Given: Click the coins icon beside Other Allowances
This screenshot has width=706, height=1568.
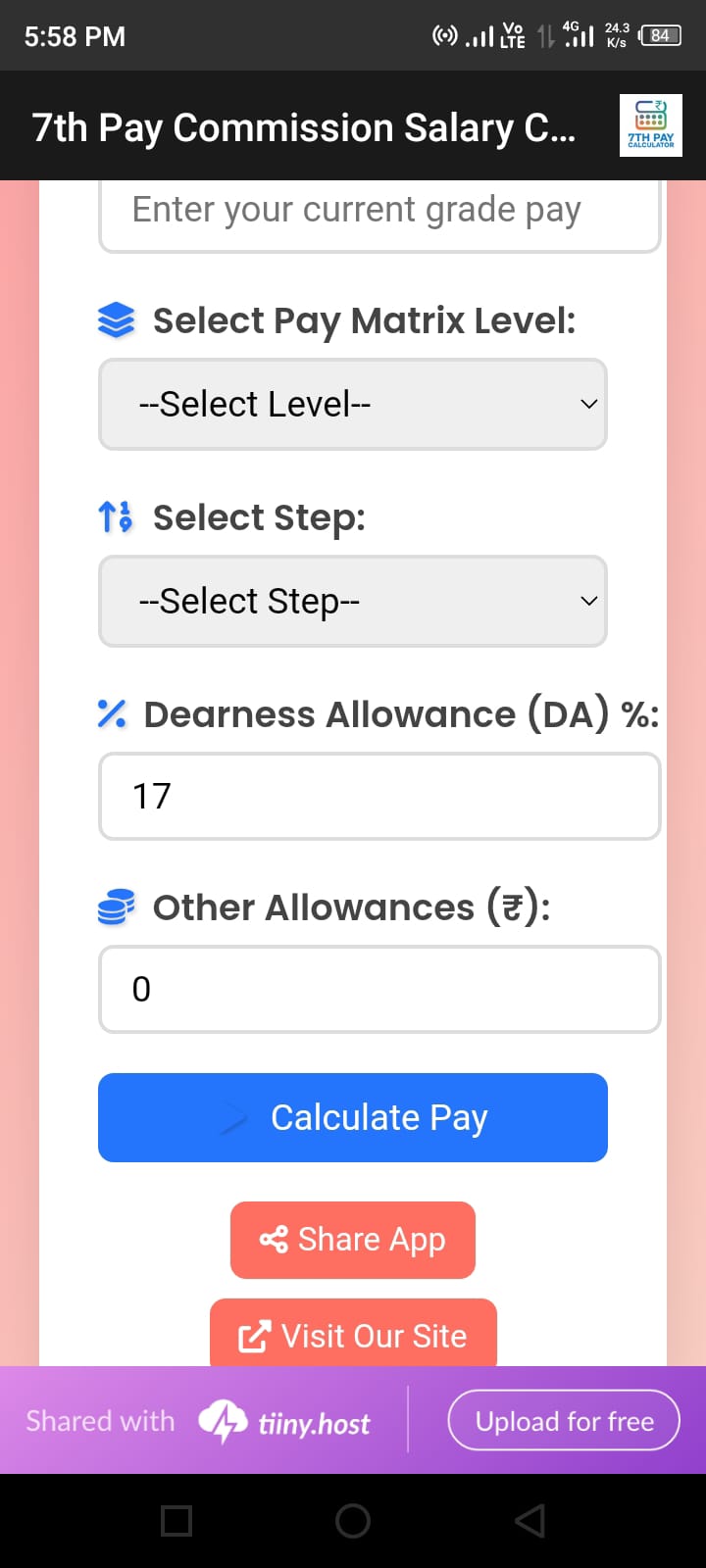Looking at the screenshot, I should tap(115, 906).
